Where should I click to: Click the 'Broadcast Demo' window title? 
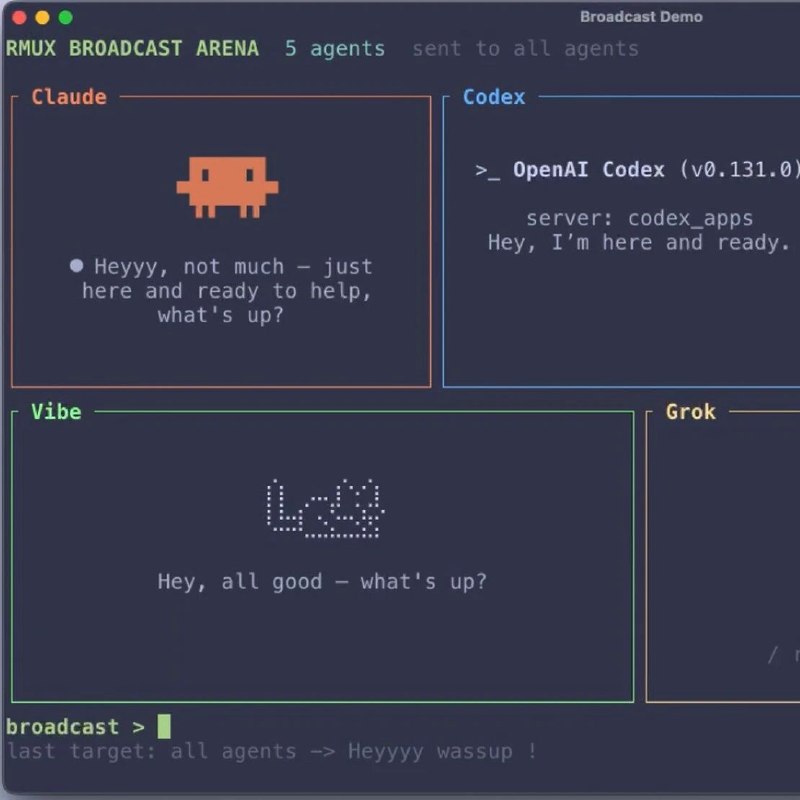(641, 17)
